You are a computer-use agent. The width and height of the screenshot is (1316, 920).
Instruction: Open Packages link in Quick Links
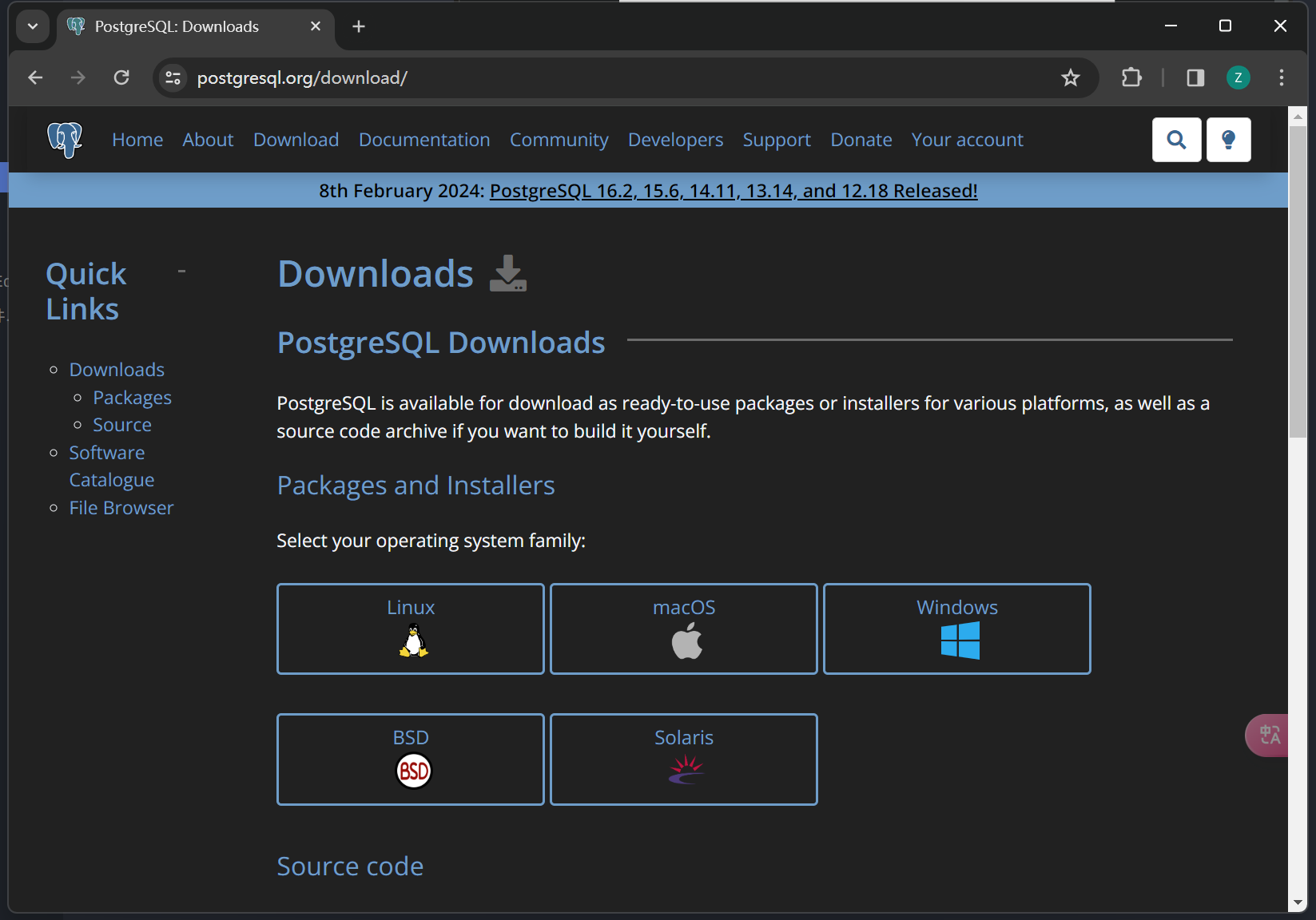[132, 398]
